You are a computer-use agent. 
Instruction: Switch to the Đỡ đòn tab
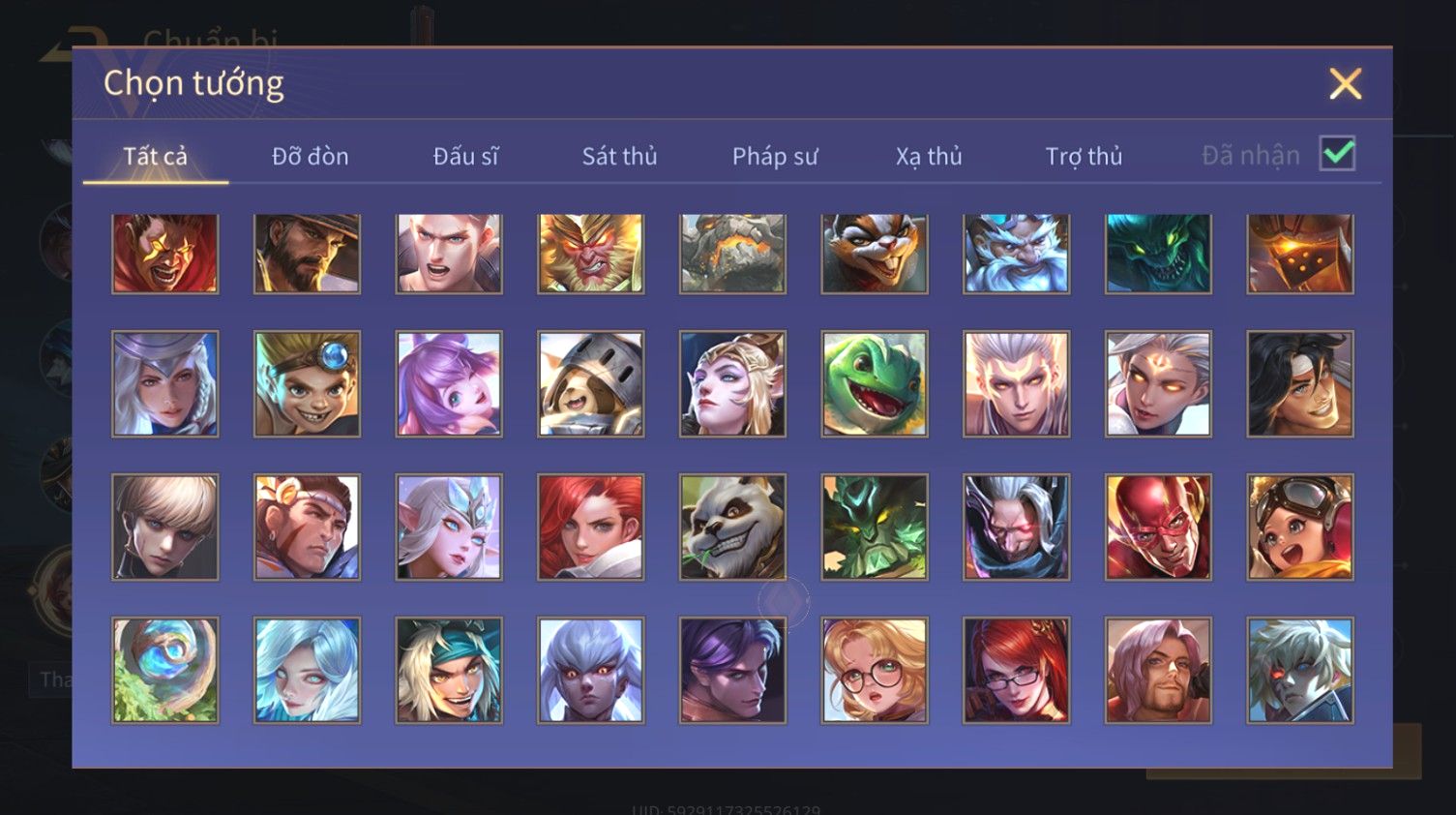(310, 156)
